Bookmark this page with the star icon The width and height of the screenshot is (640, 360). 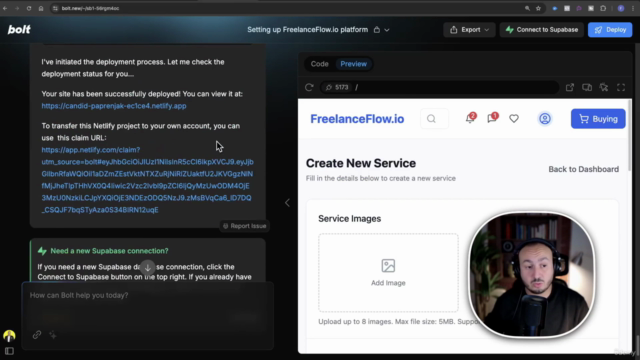(x=538, y=8)
